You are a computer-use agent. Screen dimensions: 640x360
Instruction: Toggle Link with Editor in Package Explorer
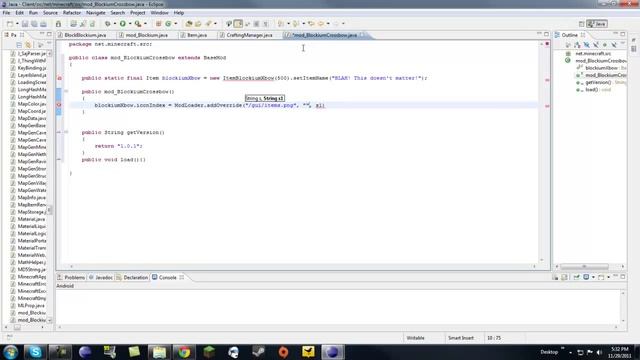point(28,44)
